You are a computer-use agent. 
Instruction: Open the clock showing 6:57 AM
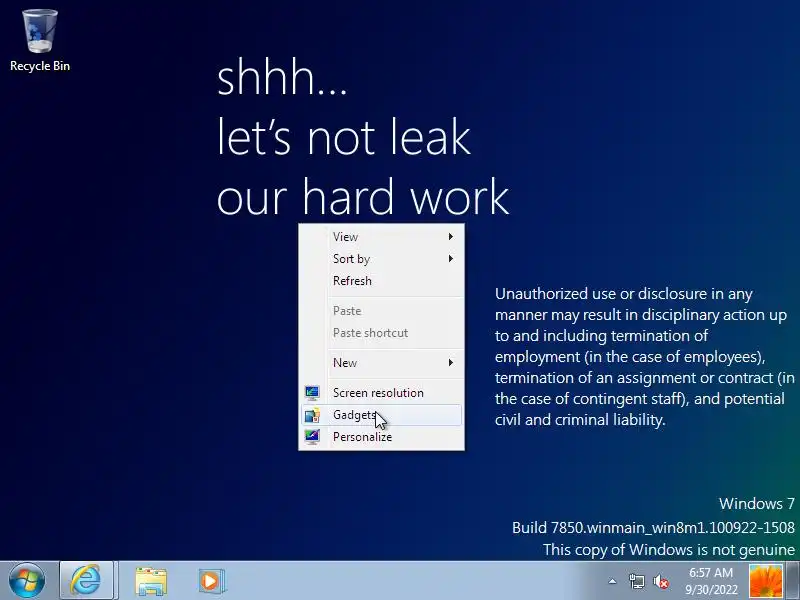(x=711, y=581)
